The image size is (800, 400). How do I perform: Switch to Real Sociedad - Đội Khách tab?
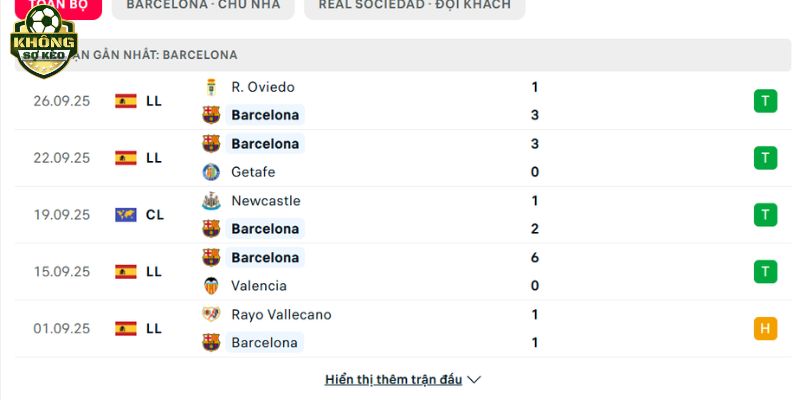coord(414,7)
